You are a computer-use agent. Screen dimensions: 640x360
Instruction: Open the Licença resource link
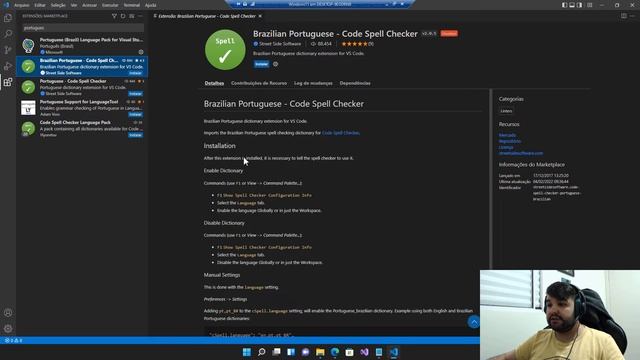click(x=506, y=147)
